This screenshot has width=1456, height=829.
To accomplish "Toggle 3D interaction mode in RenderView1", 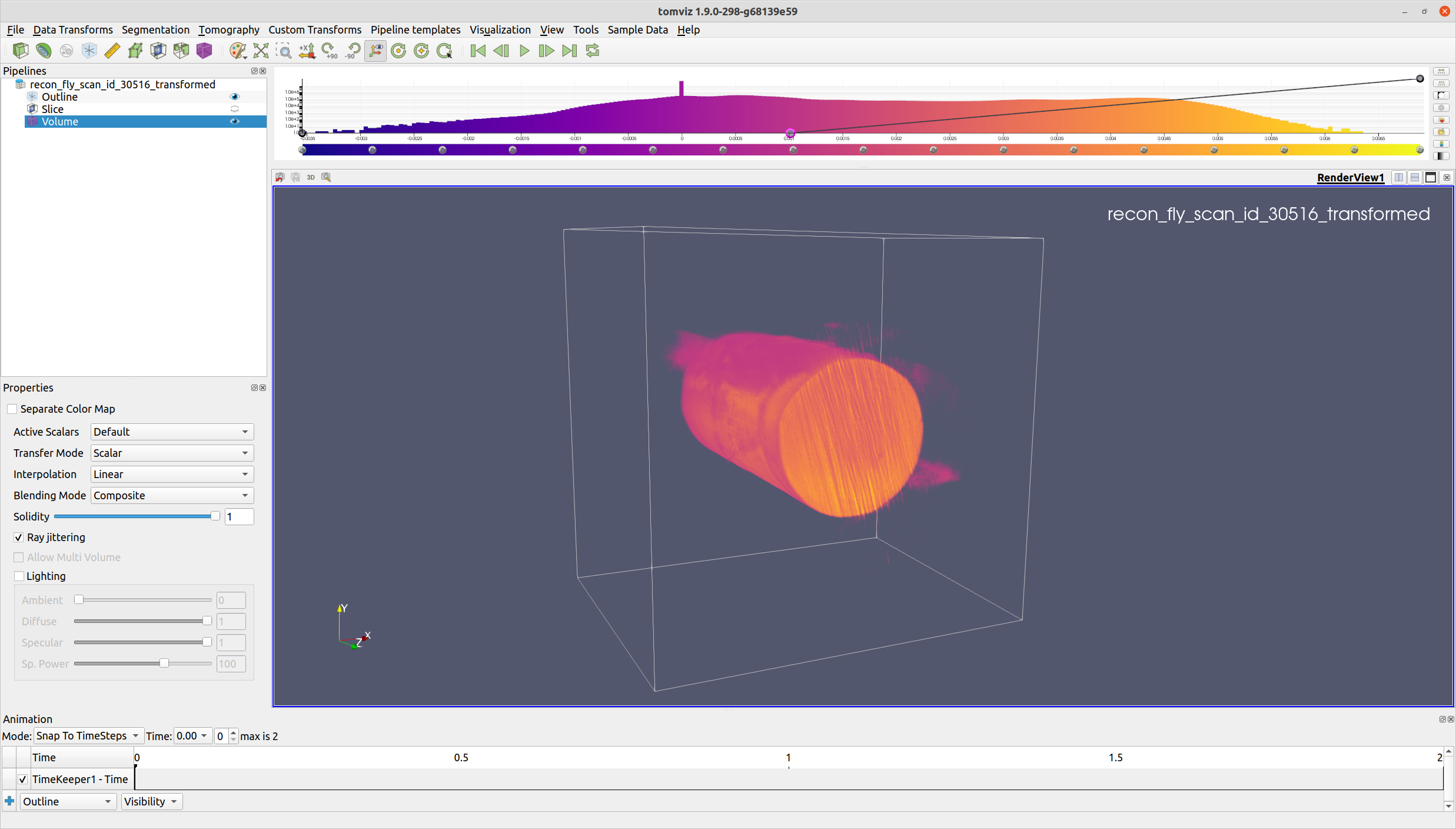I will 311,177.
